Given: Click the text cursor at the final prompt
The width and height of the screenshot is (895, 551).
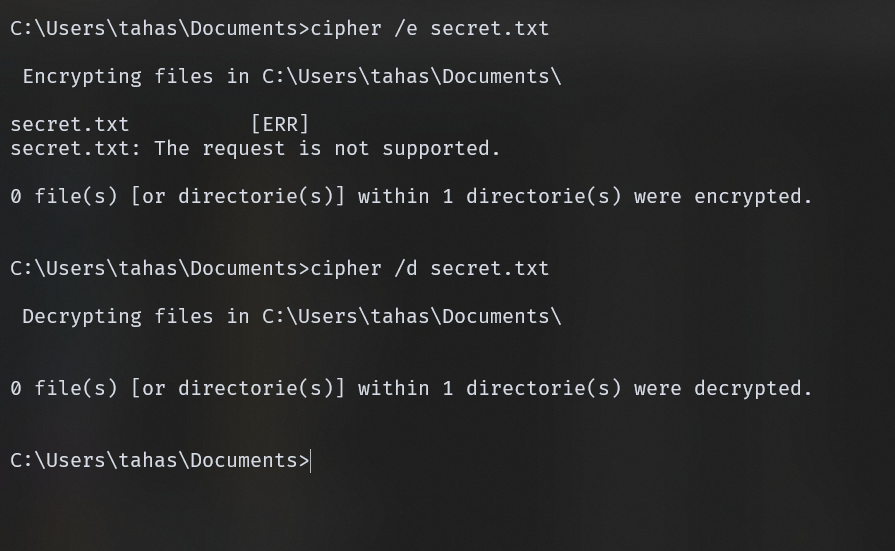Looking at the screenshot, I should tap(312, 461).
